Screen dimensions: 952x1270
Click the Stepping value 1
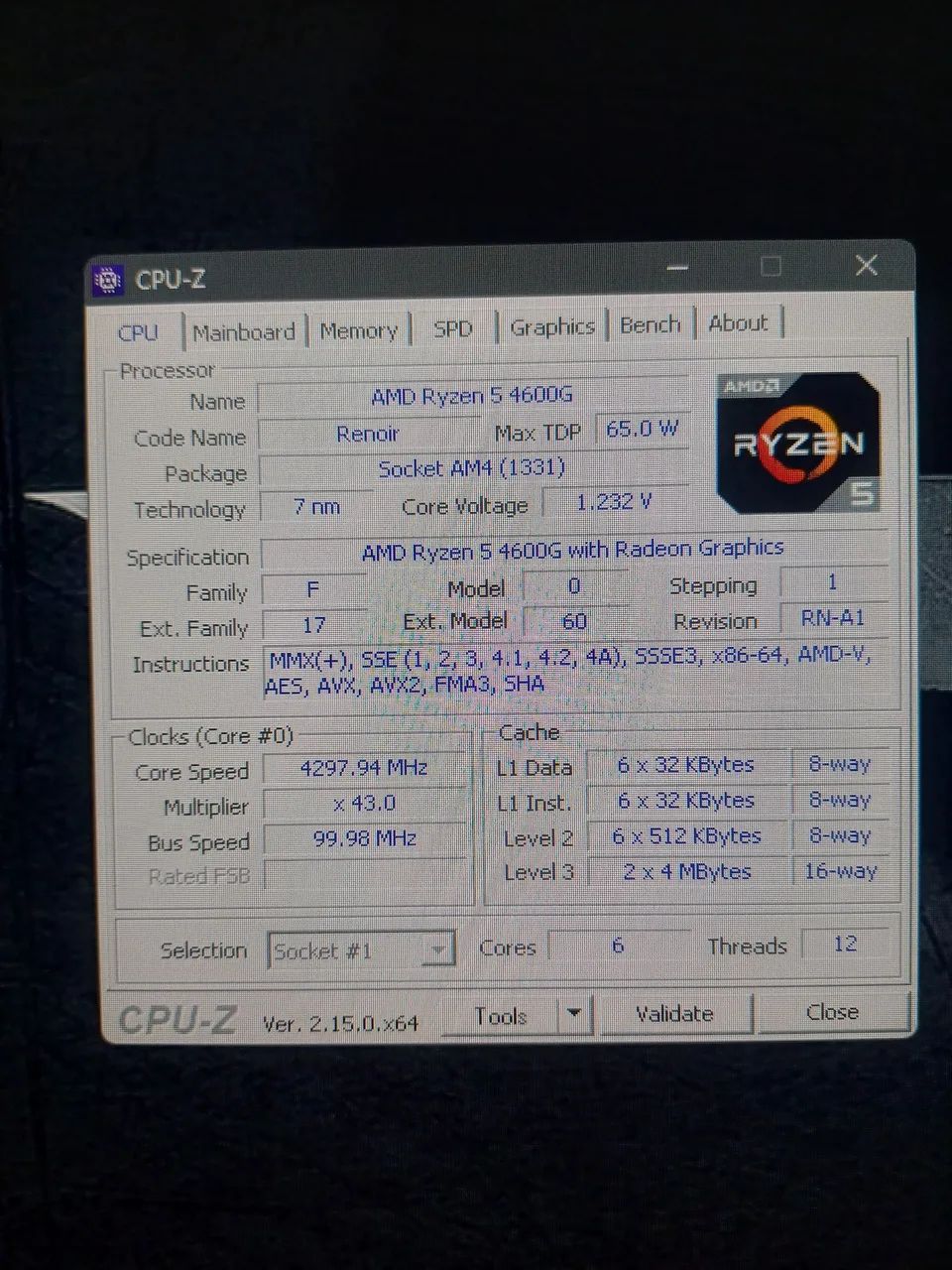coord(833,582)
